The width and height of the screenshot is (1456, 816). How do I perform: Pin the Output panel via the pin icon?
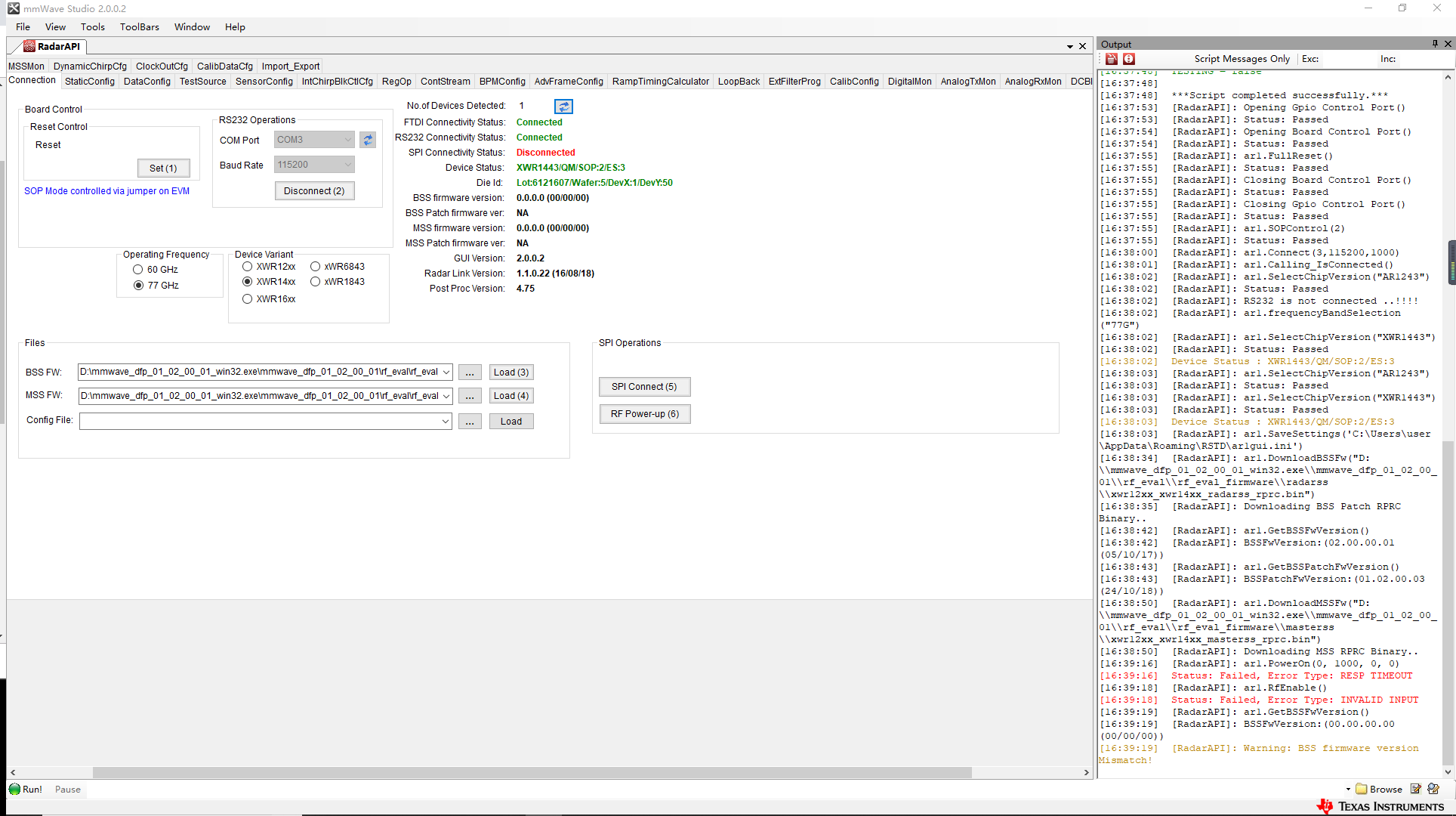pyautogui.click(x=1434, y=43)
